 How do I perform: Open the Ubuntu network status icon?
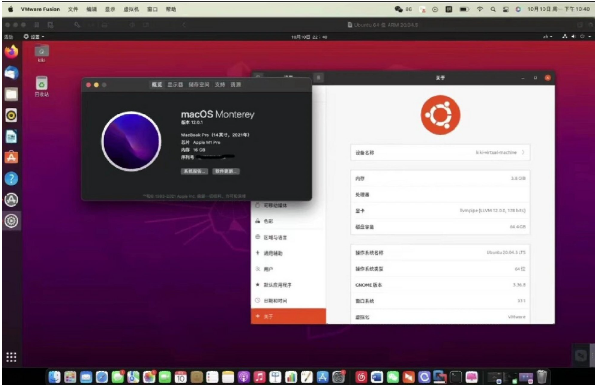[x=564, y=36]
